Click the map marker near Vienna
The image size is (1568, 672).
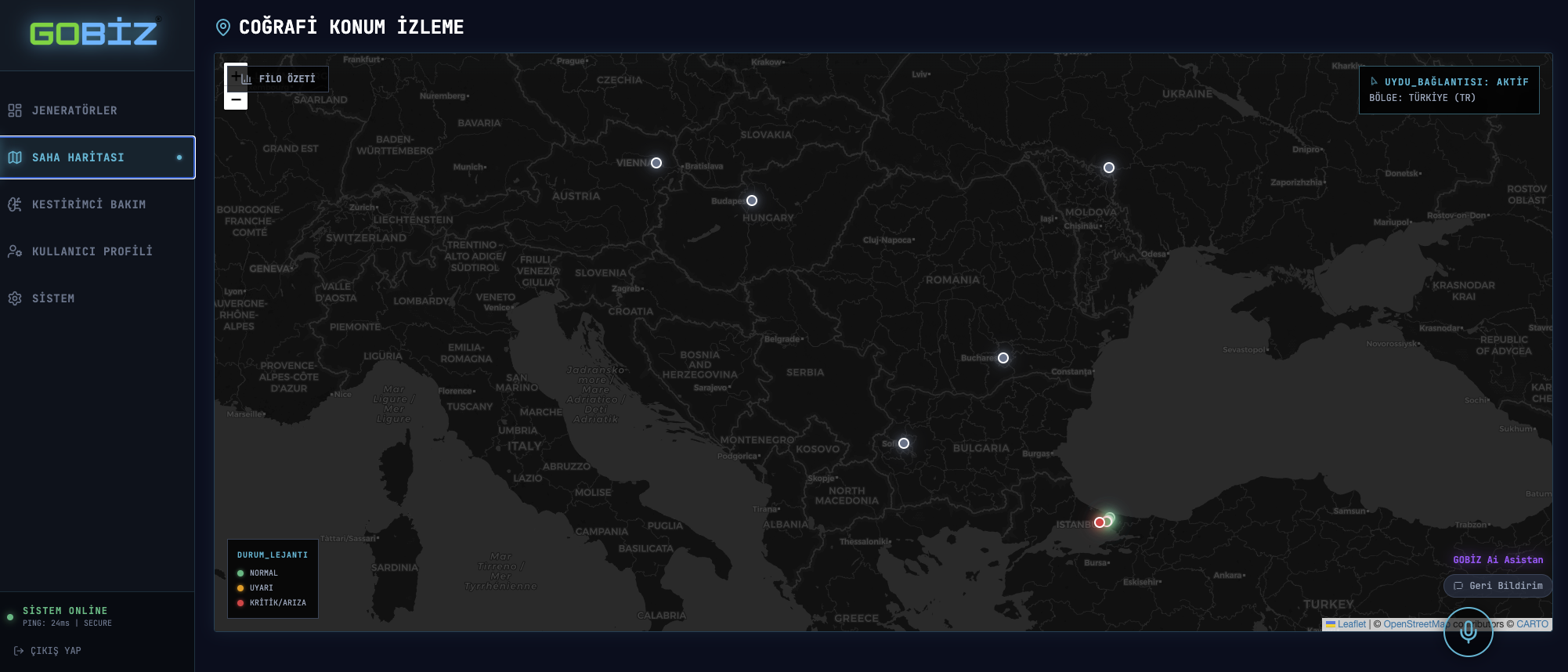[x=656, y=163]
